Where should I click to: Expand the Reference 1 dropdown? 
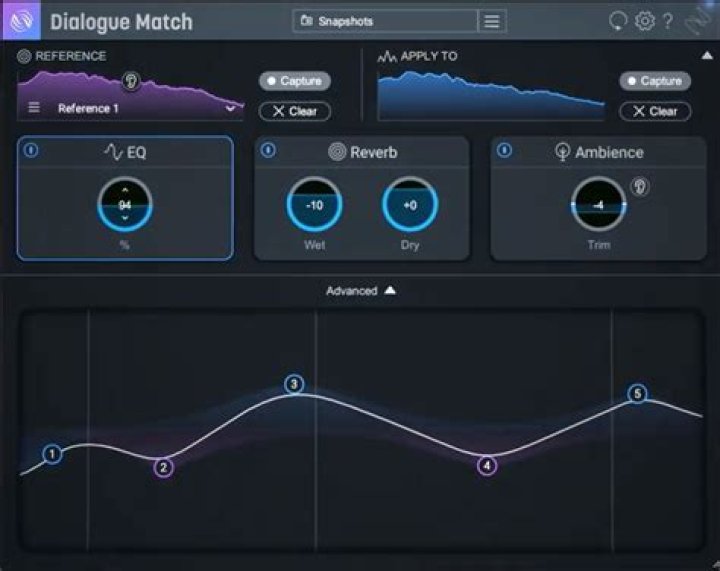(231, 108)
